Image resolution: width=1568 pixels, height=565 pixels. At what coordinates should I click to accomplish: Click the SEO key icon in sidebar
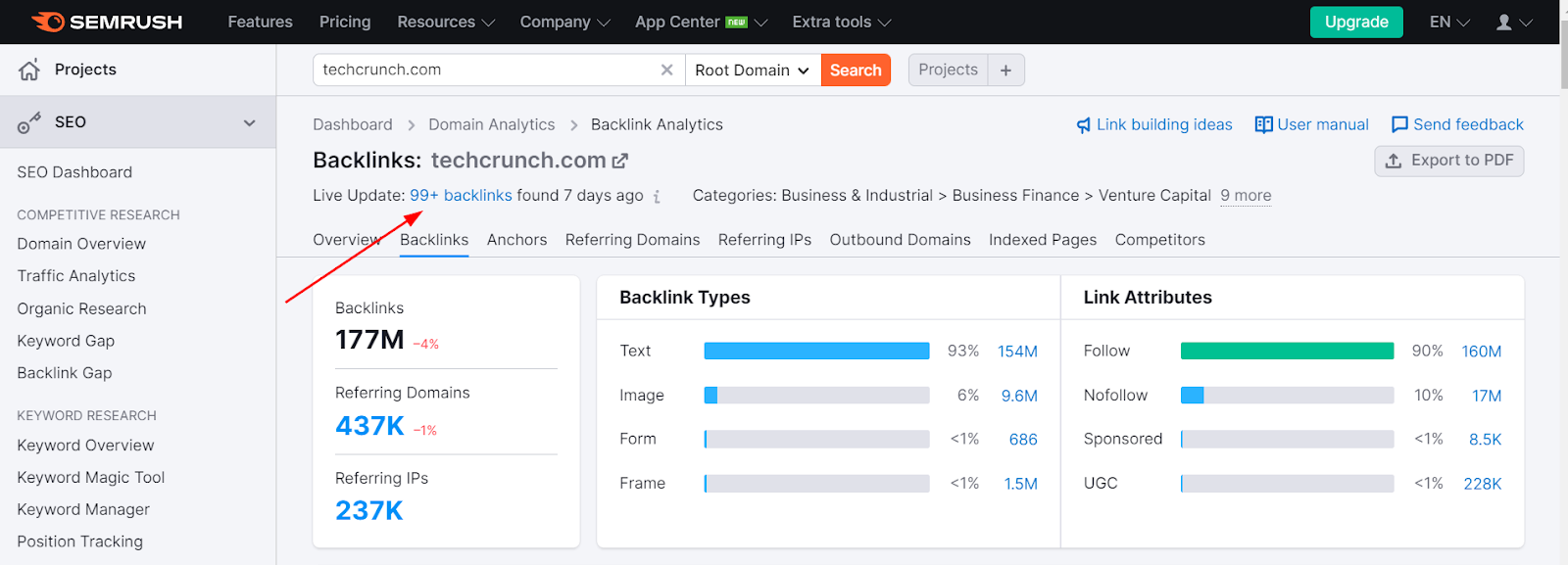tap(29, 122)
